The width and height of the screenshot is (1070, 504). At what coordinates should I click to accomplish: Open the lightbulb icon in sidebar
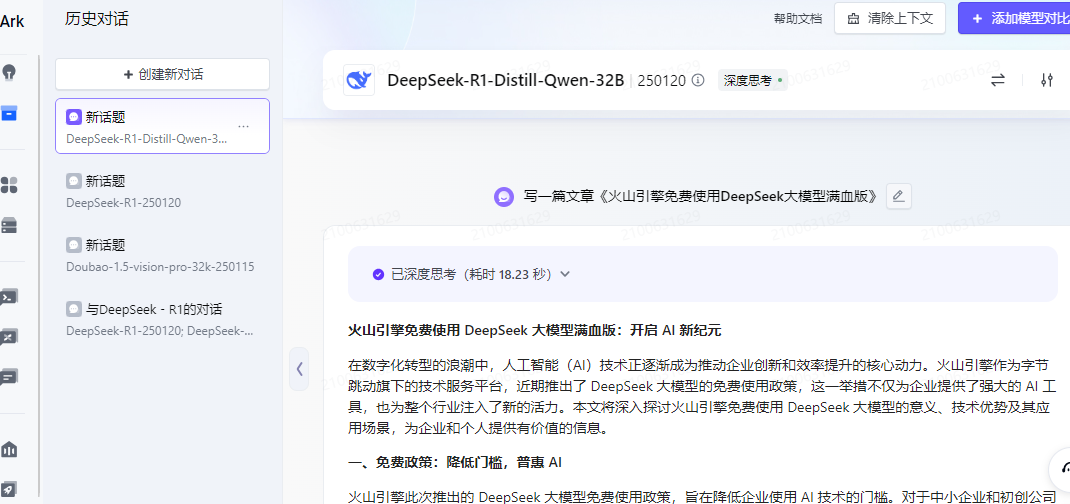[x=10, y=72]
